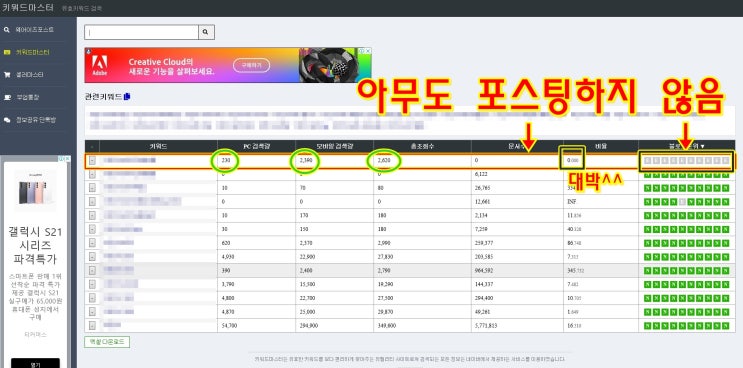This screenshot has height=368, width=743.
Task: Click the document count 984,592
Action: click(484, 271)
